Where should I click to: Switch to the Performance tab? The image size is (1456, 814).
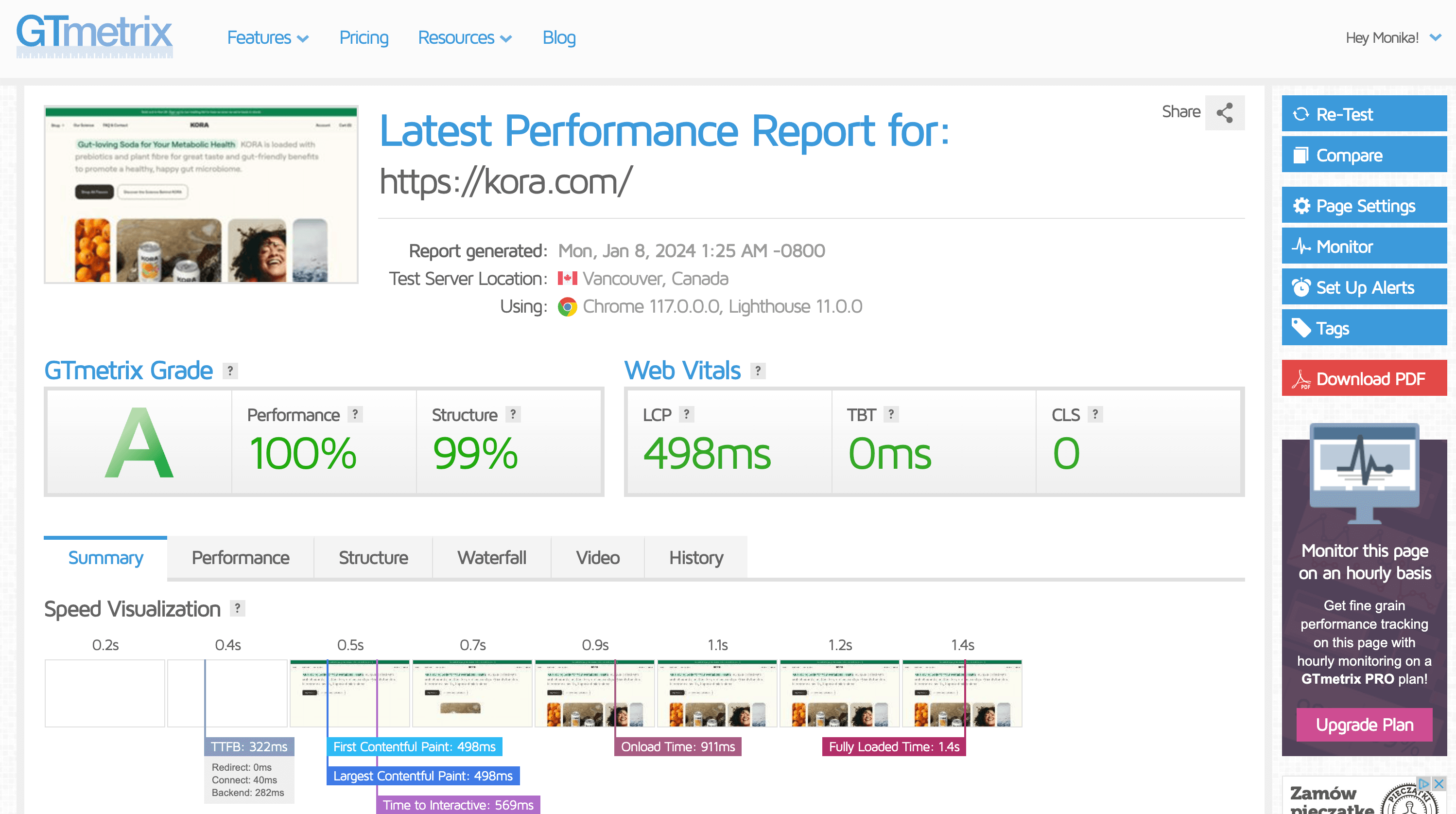coord(240,558)
